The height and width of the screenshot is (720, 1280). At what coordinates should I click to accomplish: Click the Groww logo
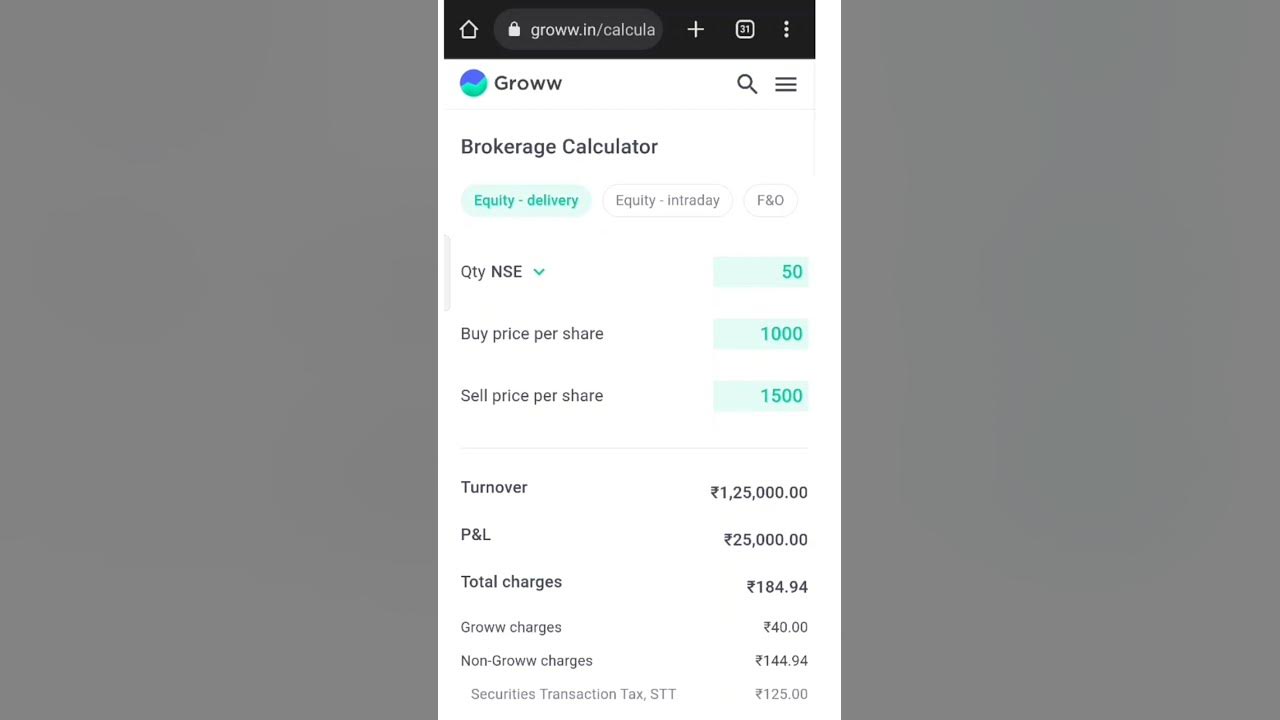click(511, 83)
